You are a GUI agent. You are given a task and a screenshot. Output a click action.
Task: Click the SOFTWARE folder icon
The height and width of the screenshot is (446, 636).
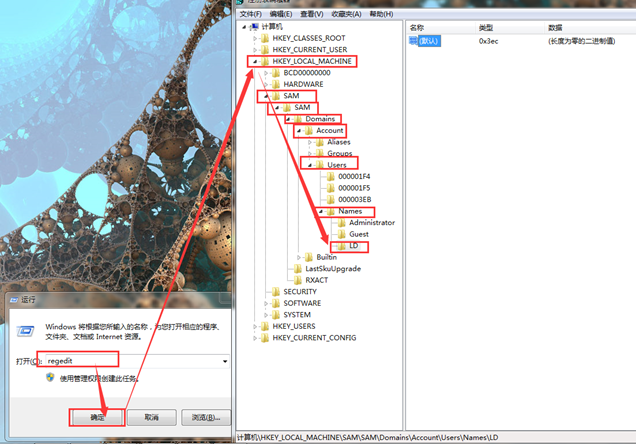tap(276, 303)
